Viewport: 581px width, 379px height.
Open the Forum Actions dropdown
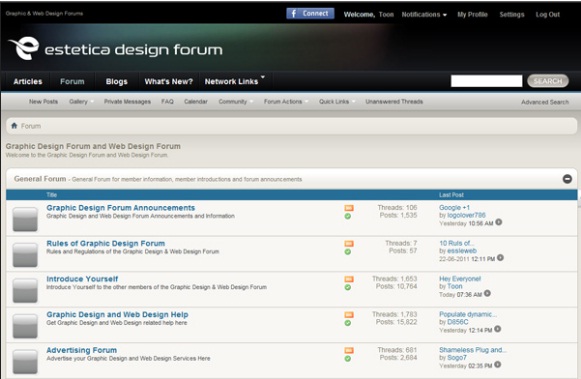click(x=286, y=102)
